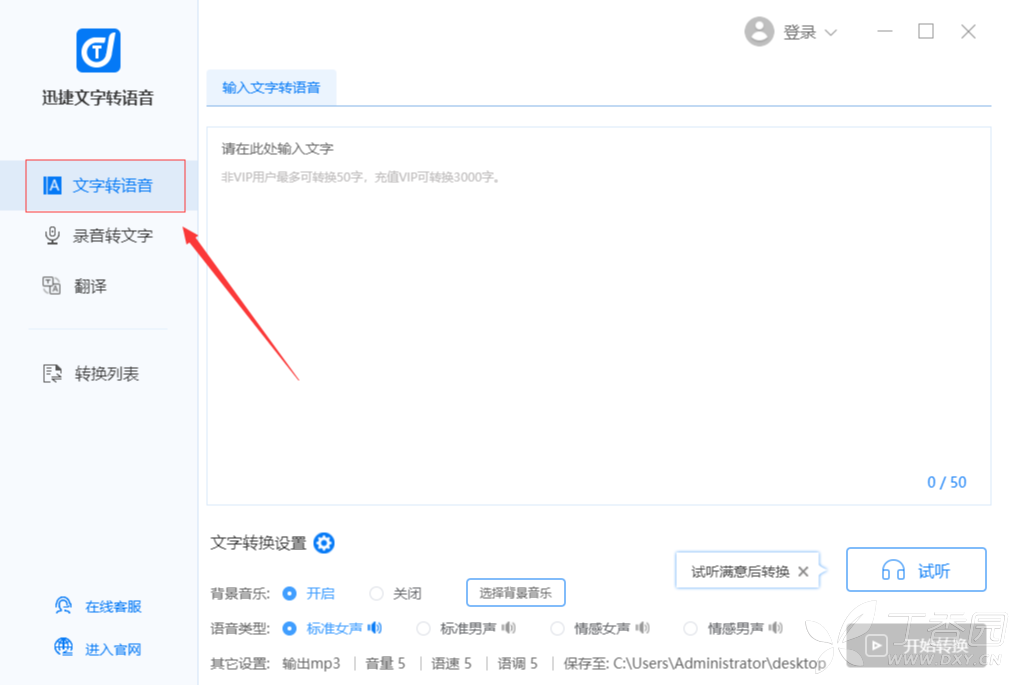Click the 选择背景音乐 button
Viewport: 1019px width, 685px height.
coord(515,593)
